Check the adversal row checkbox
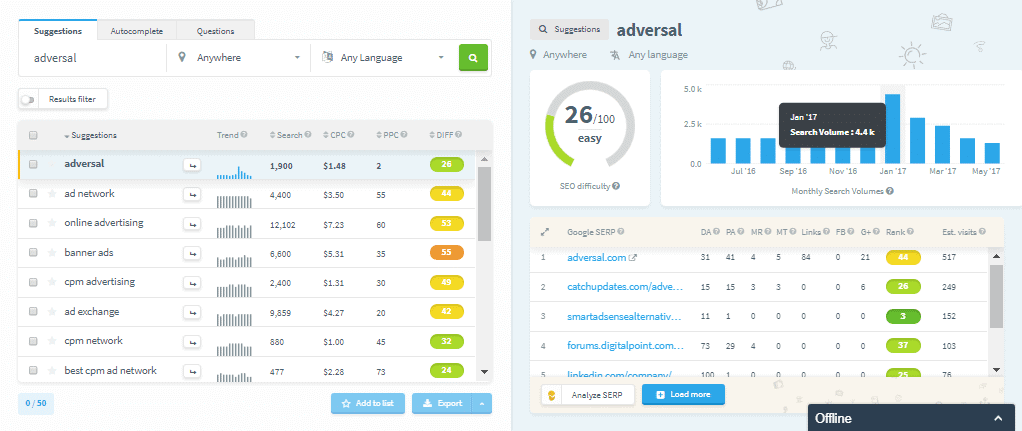 [33, 164]
